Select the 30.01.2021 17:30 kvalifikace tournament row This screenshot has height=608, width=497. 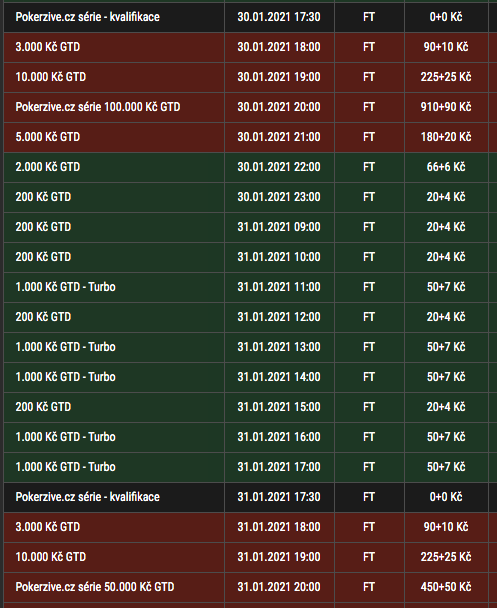[x=246, y=17]
